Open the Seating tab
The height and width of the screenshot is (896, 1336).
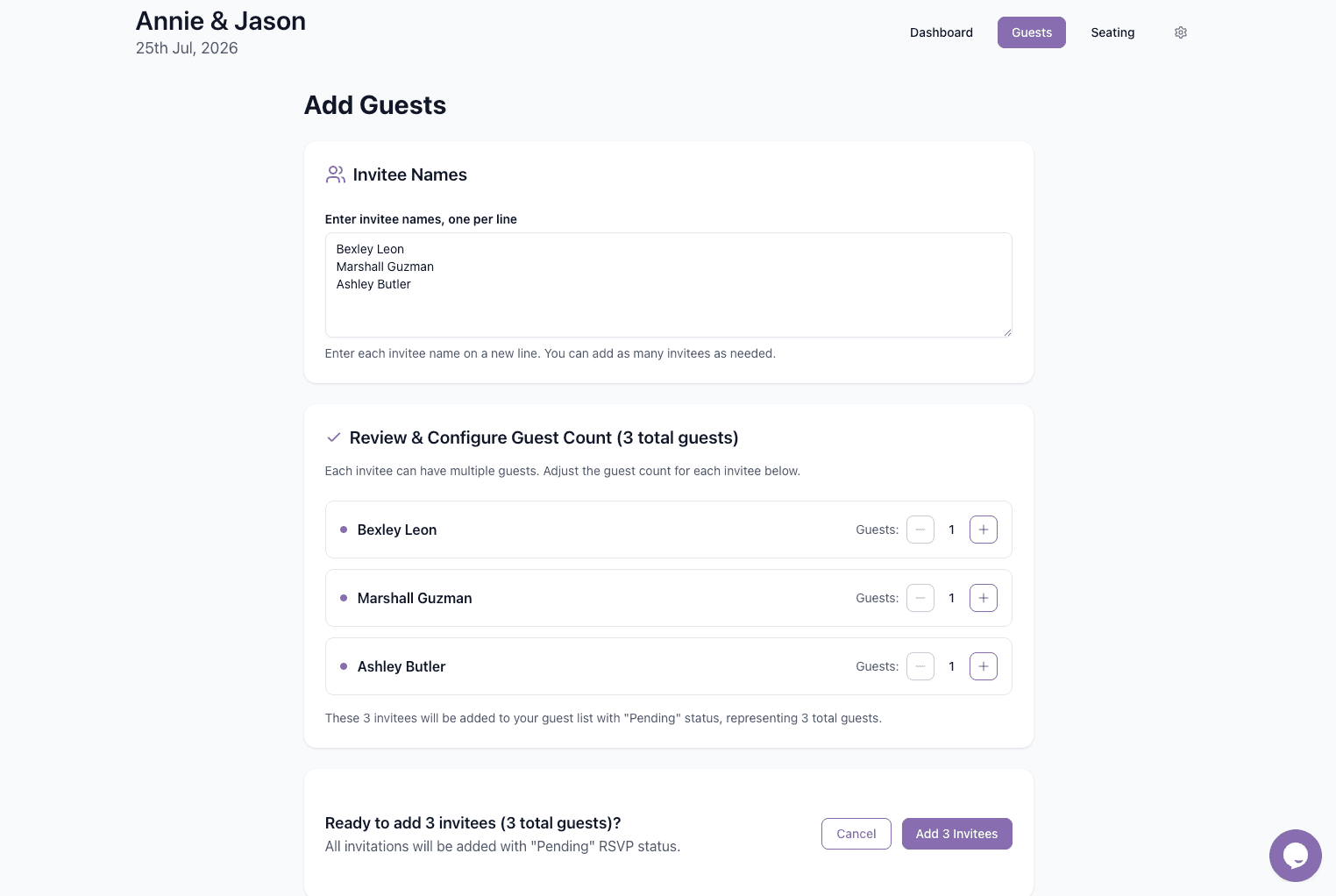[x=1112, y=32]
